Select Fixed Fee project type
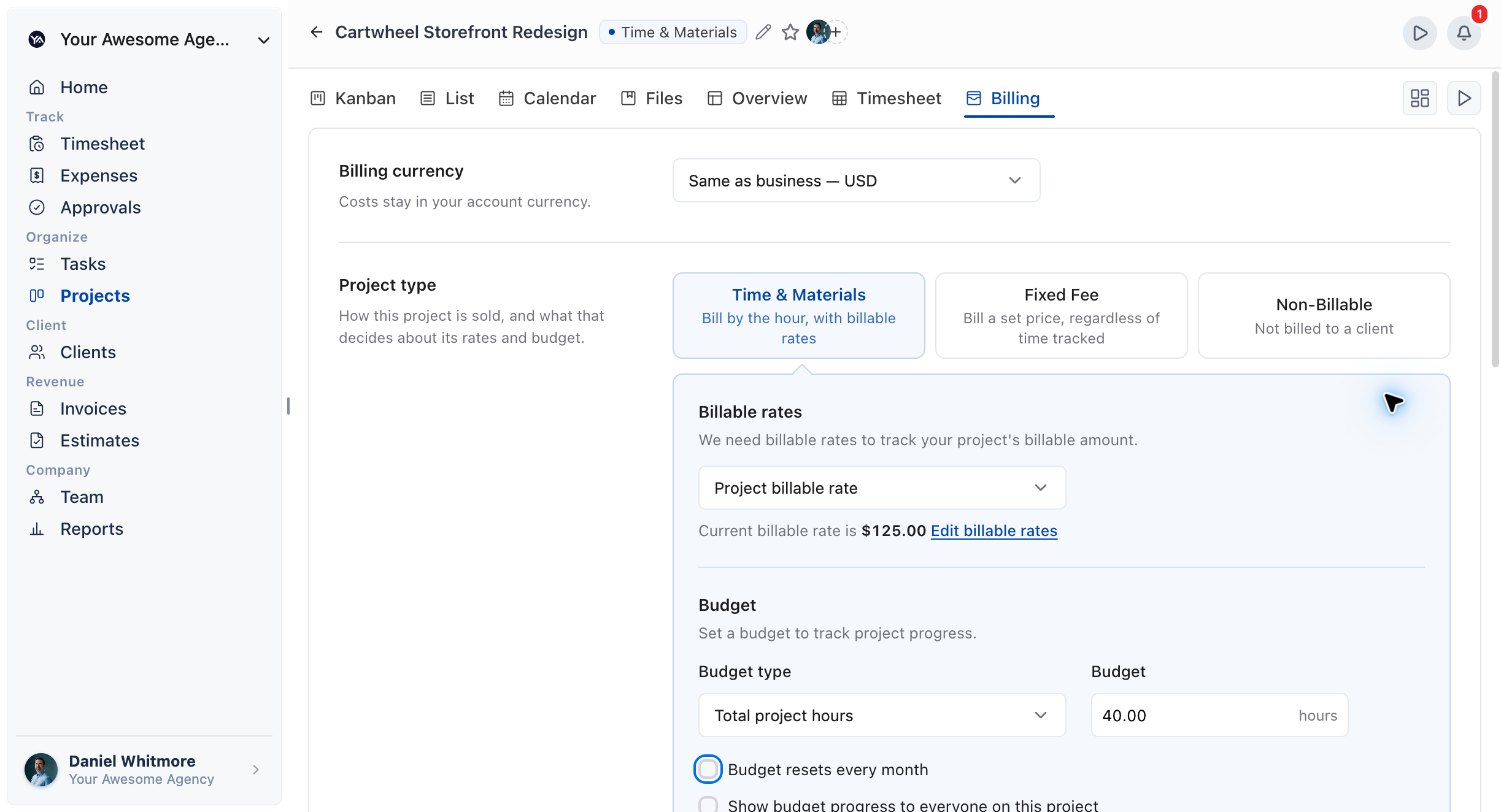This screenshot has height=812, width=1501. point(1061,315)
